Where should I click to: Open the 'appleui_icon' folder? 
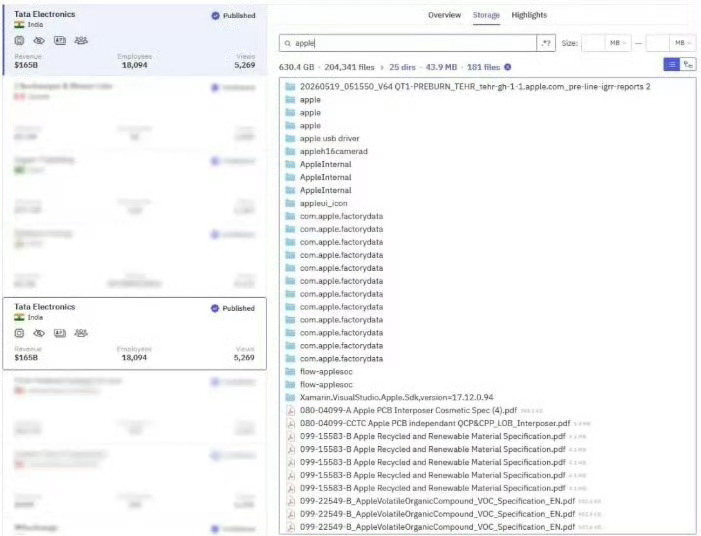point(324,203)
